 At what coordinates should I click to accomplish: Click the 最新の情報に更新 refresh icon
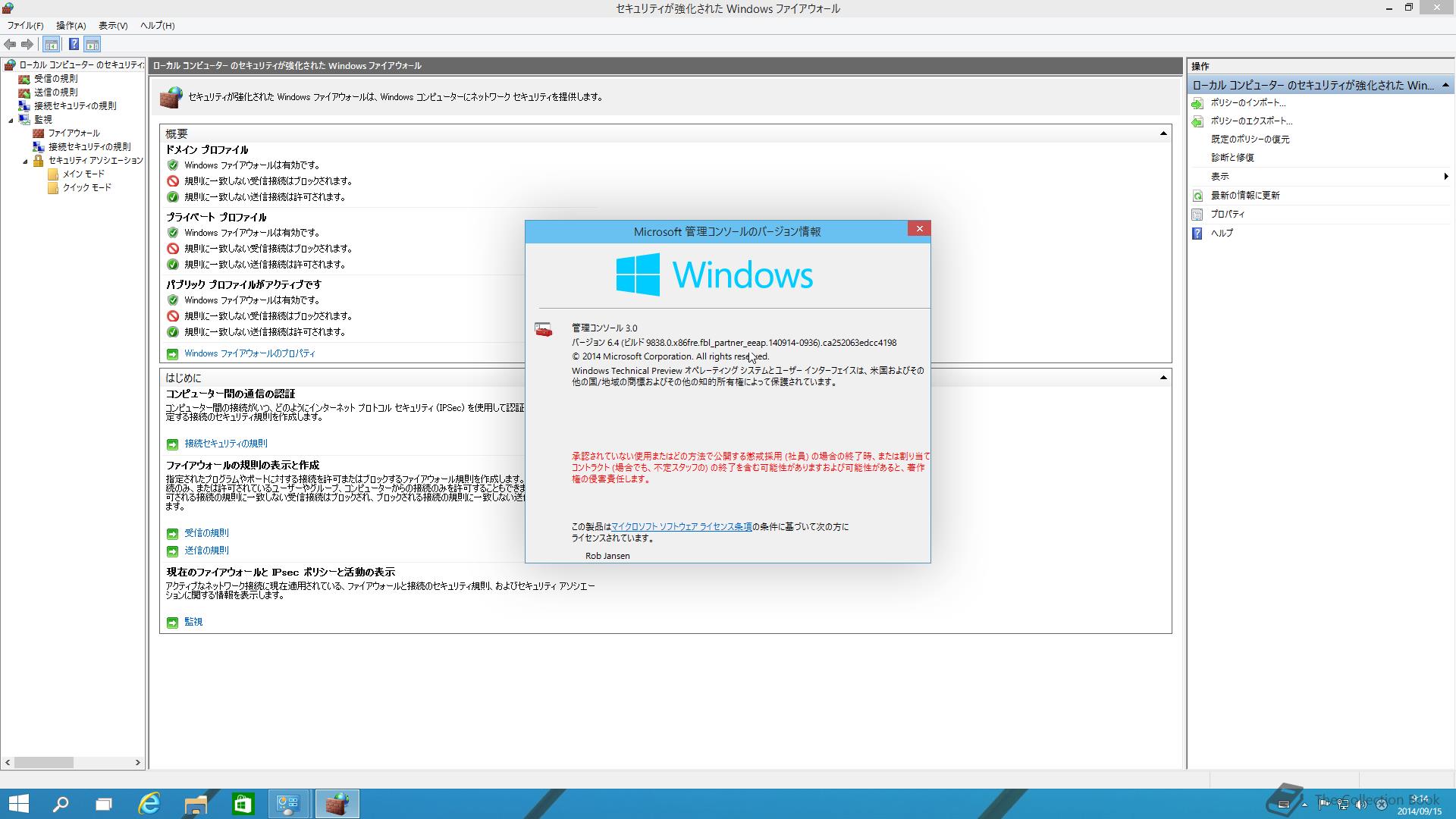pos(1197,196)
